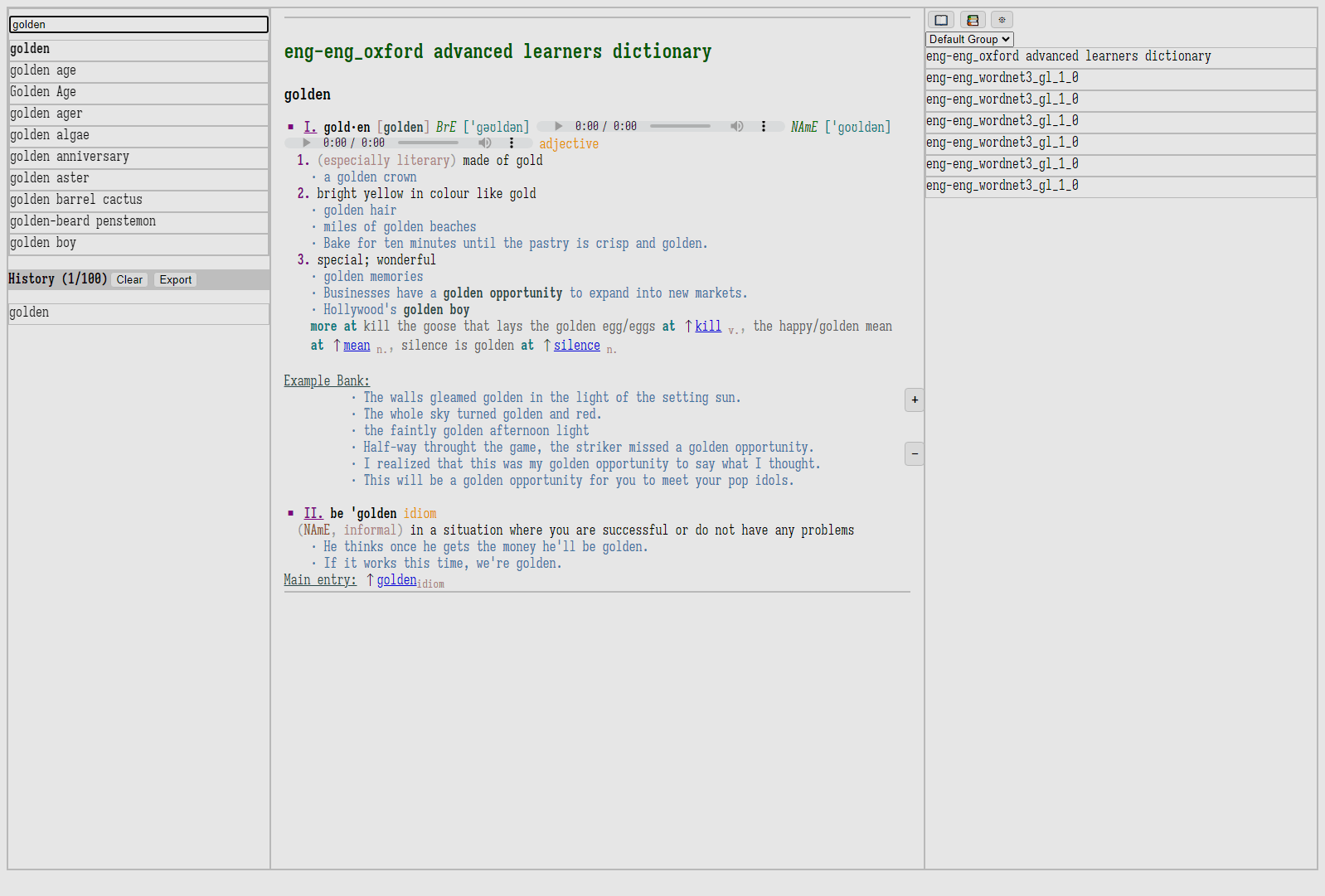Open the Default Group dropdown

(x=969, y=39)
